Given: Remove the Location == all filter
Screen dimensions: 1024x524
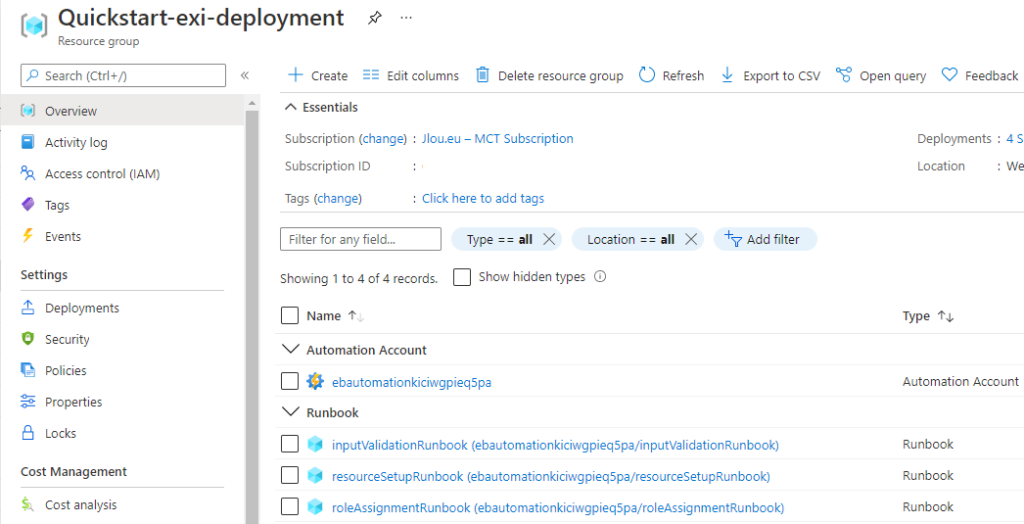Looking at the screenshot, I should [691, 239].
